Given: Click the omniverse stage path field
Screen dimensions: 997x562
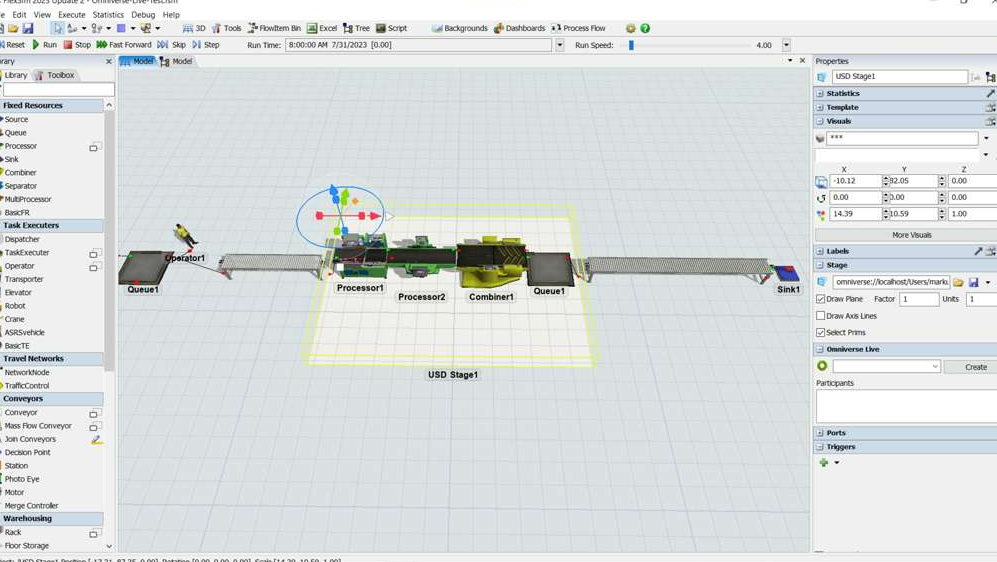Looking at the screenshot, I should pos(891,282).
